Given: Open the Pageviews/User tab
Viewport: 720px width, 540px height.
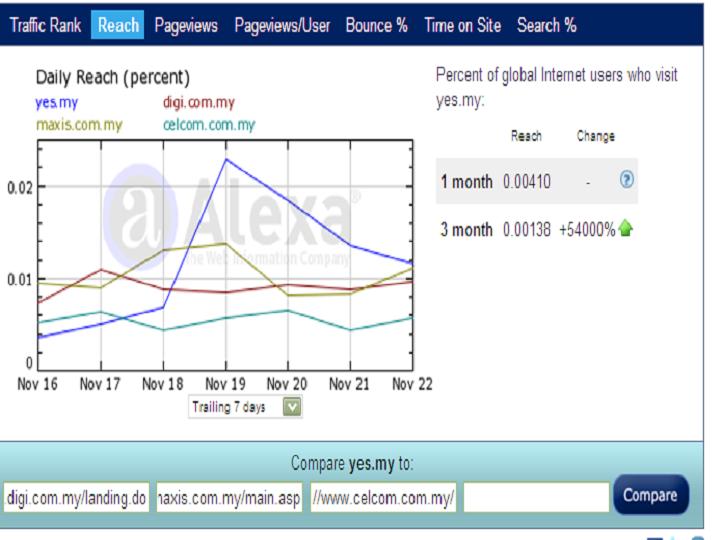Looking at the screenshot, I should 282,25.
